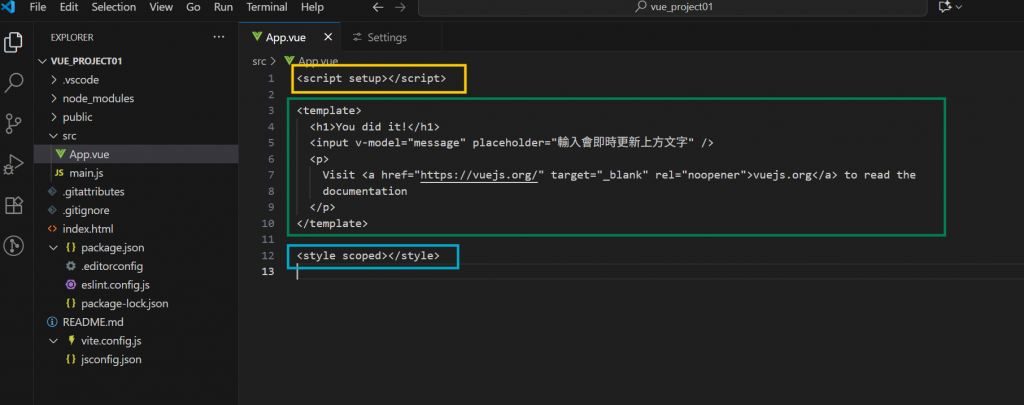Viewport: 1024px width, 405px height.
Task: Click the style scoped line of code
Action: pyautogui.click(x=368, y=255)
